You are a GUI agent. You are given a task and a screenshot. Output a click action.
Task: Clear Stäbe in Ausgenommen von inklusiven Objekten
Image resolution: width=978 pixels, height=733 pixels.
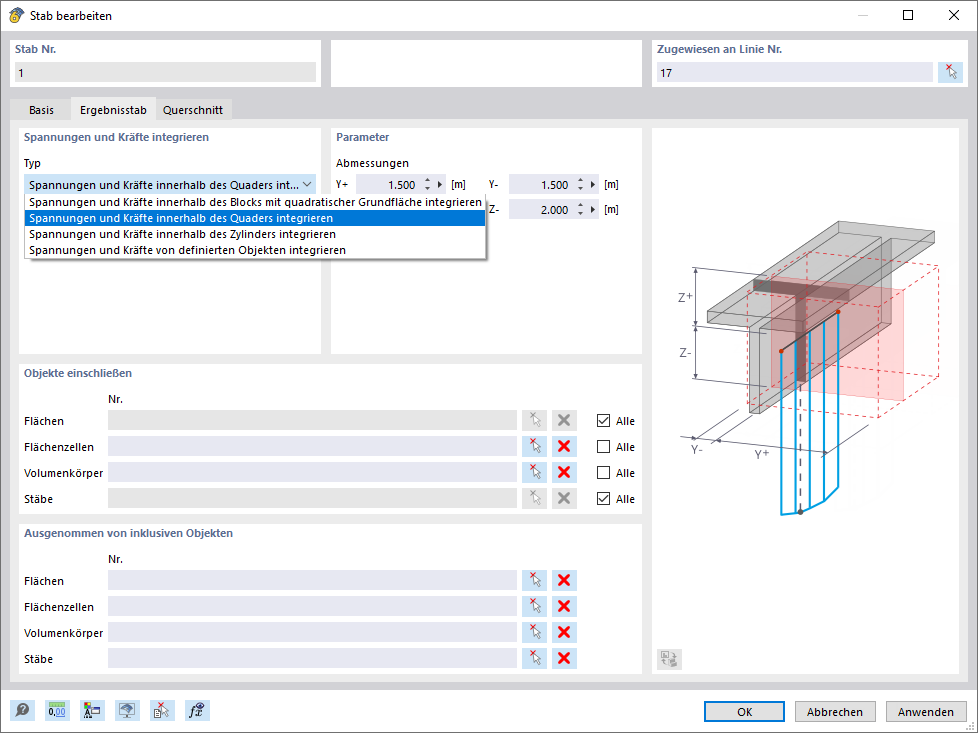(x=564, y=658)
